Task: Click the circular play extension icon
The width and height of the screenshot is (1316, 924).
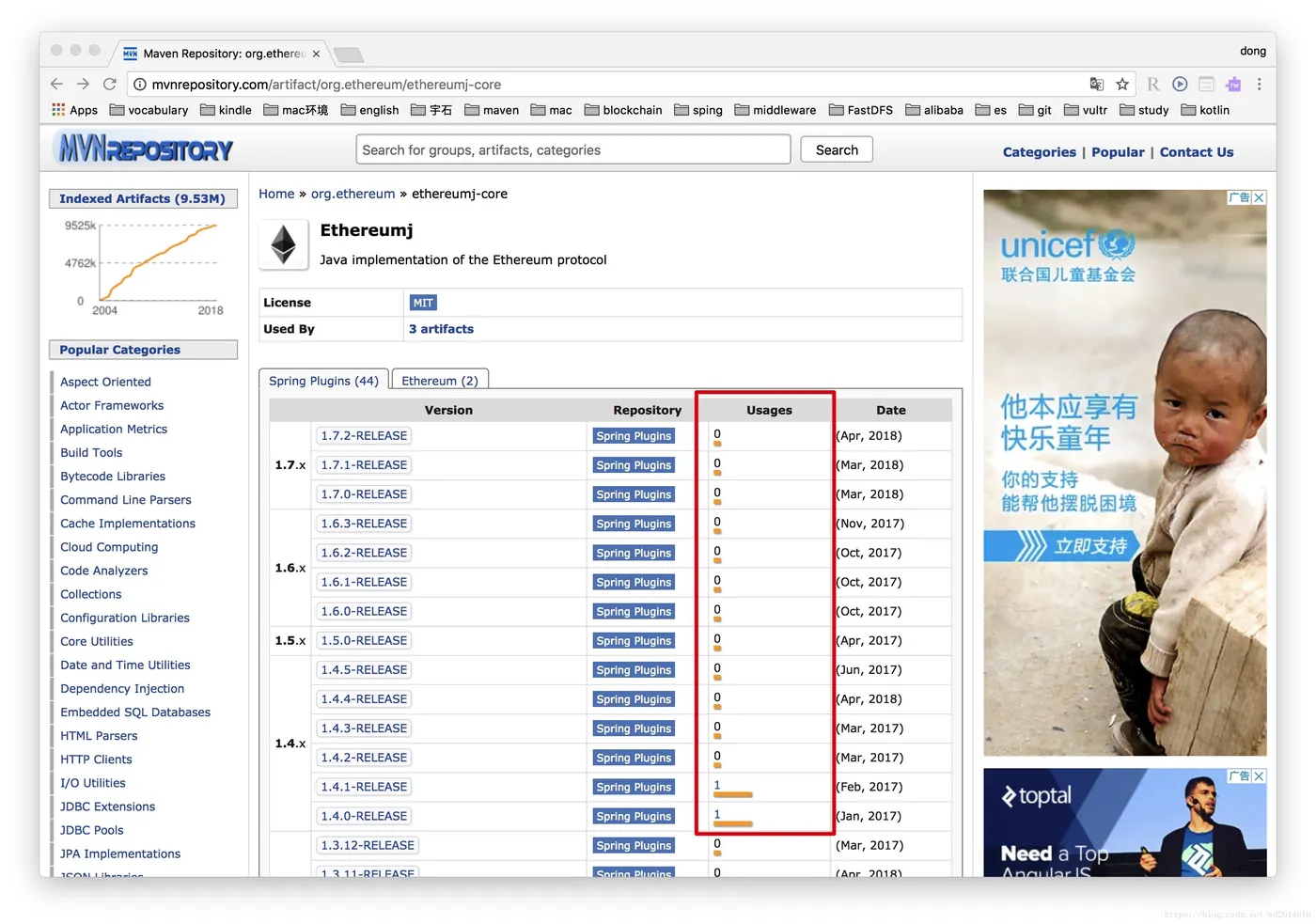Action: pyautogui.click(x=1181, y=84)
